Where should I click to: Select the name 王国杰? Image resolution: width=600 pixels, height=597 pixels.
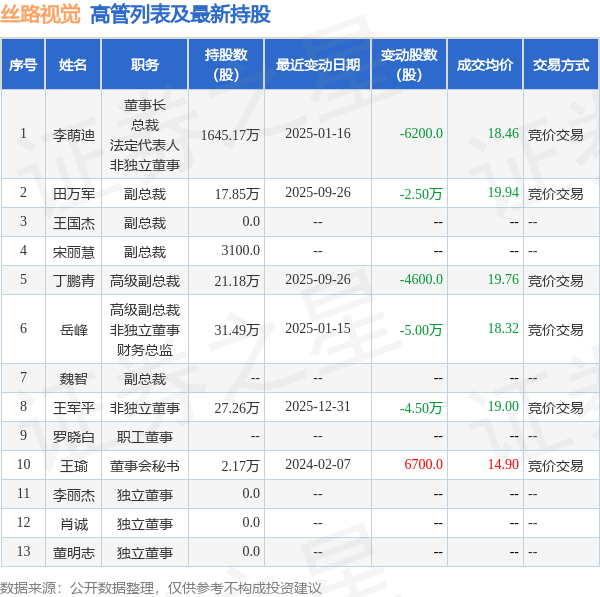click(x=73, y=223)
